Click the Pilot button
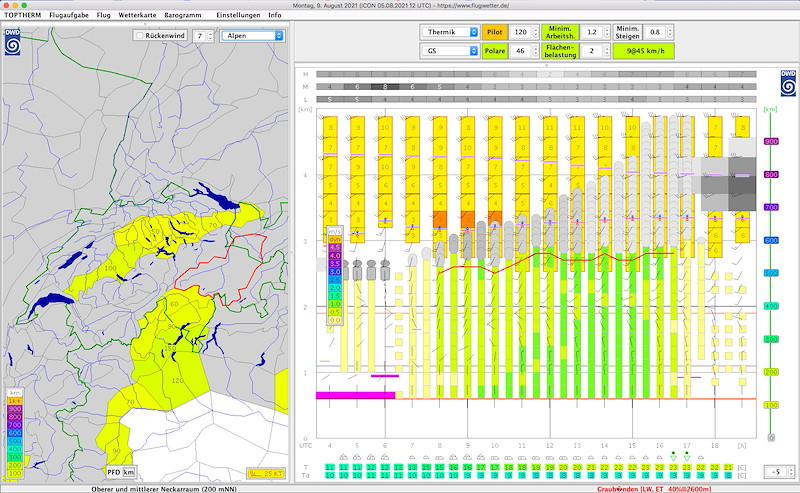The width and height of the screenshot is (800, 493). (494, 32)
